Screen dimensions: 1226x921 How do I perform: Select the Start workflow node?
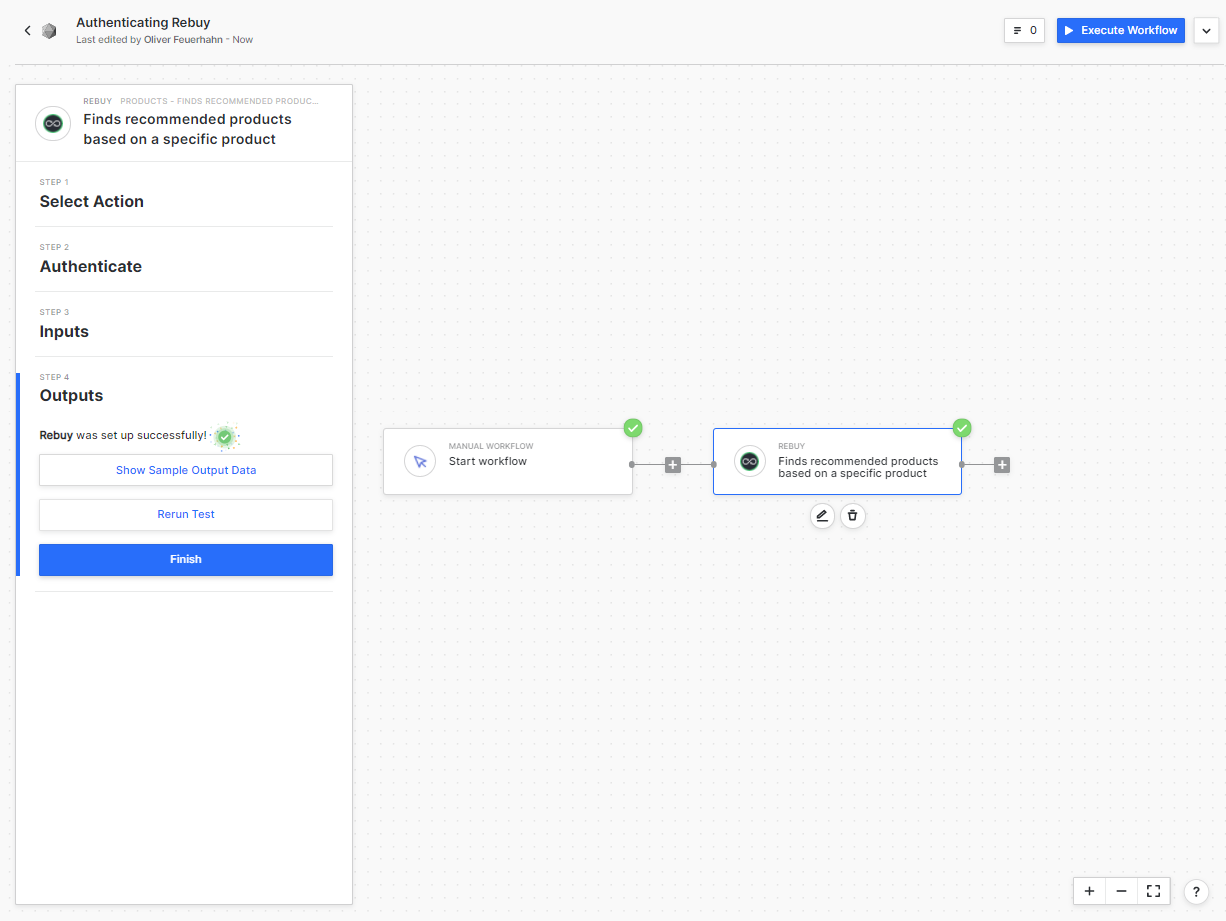[x=508, y=461]
